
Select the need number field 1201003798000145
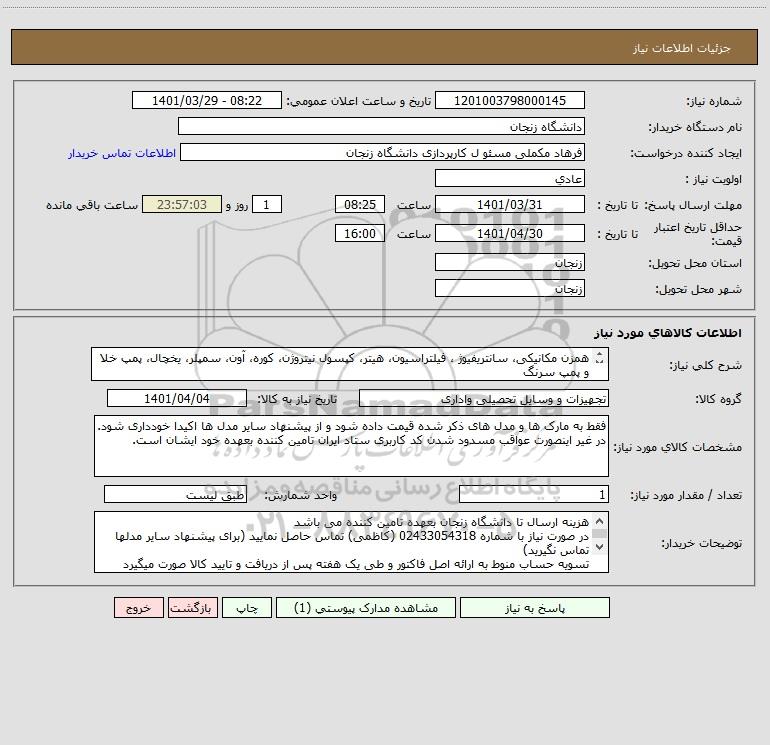(510, 100)
